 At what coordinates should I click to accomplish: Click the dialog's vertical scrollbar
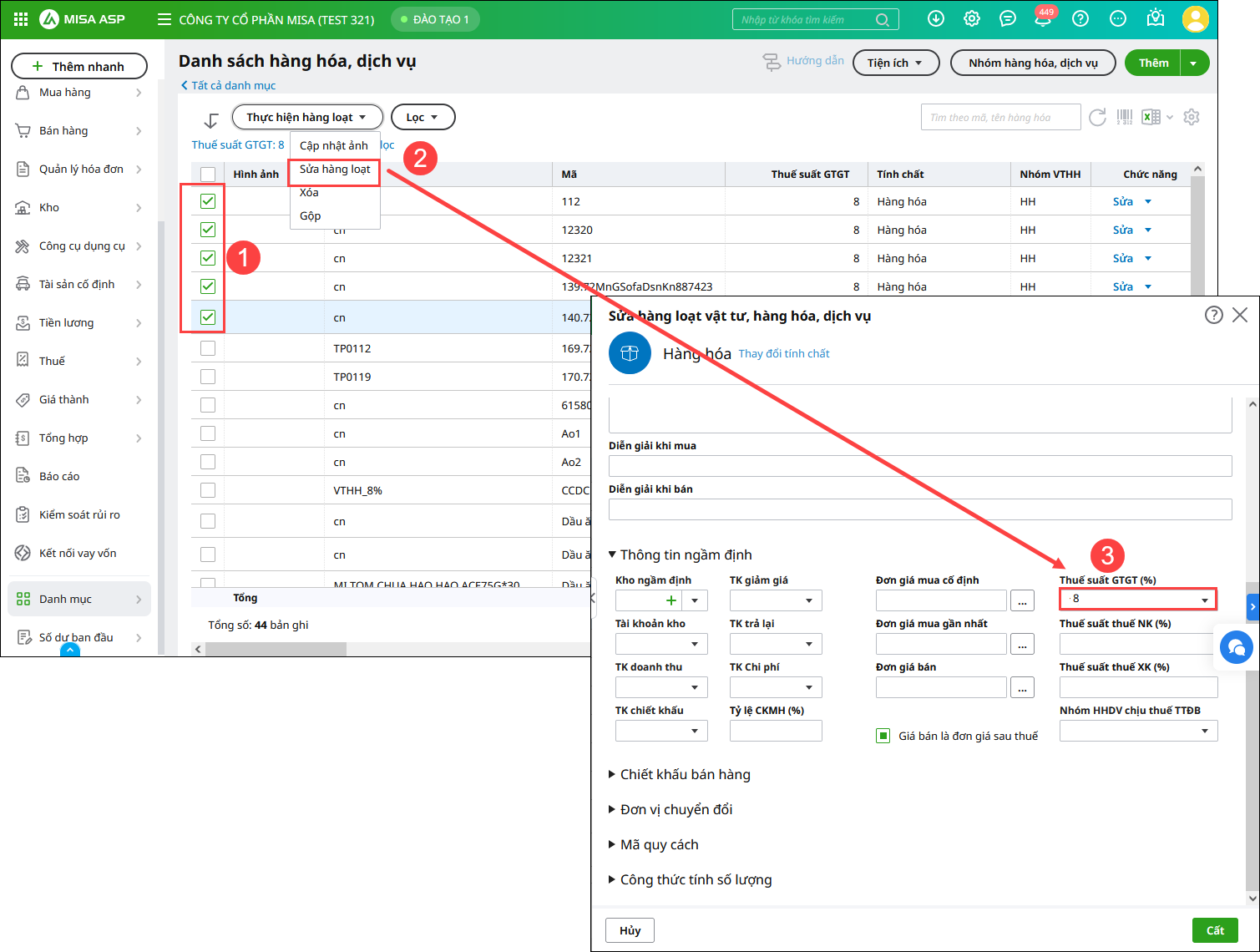tap(1252, 735)
